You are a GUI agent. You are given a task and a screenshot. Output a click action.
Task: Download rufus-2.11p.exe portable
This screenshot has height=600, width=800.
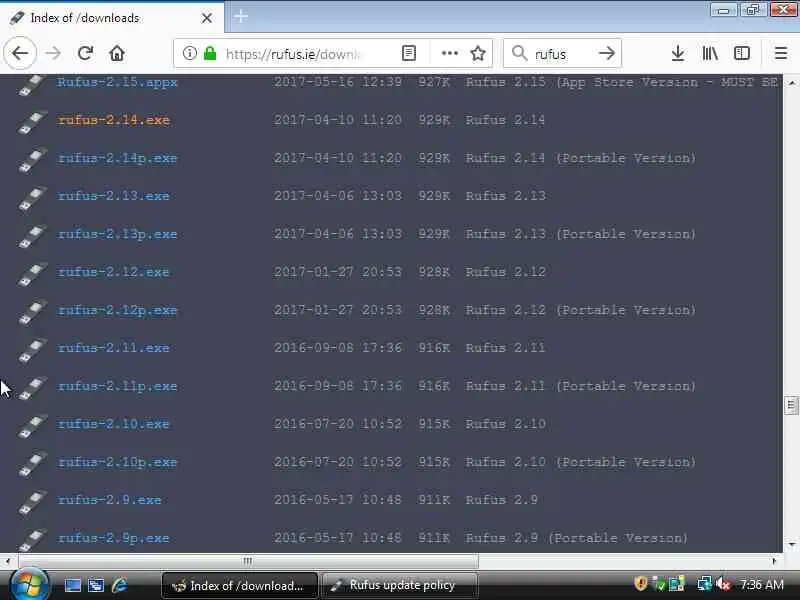[117, 386]
